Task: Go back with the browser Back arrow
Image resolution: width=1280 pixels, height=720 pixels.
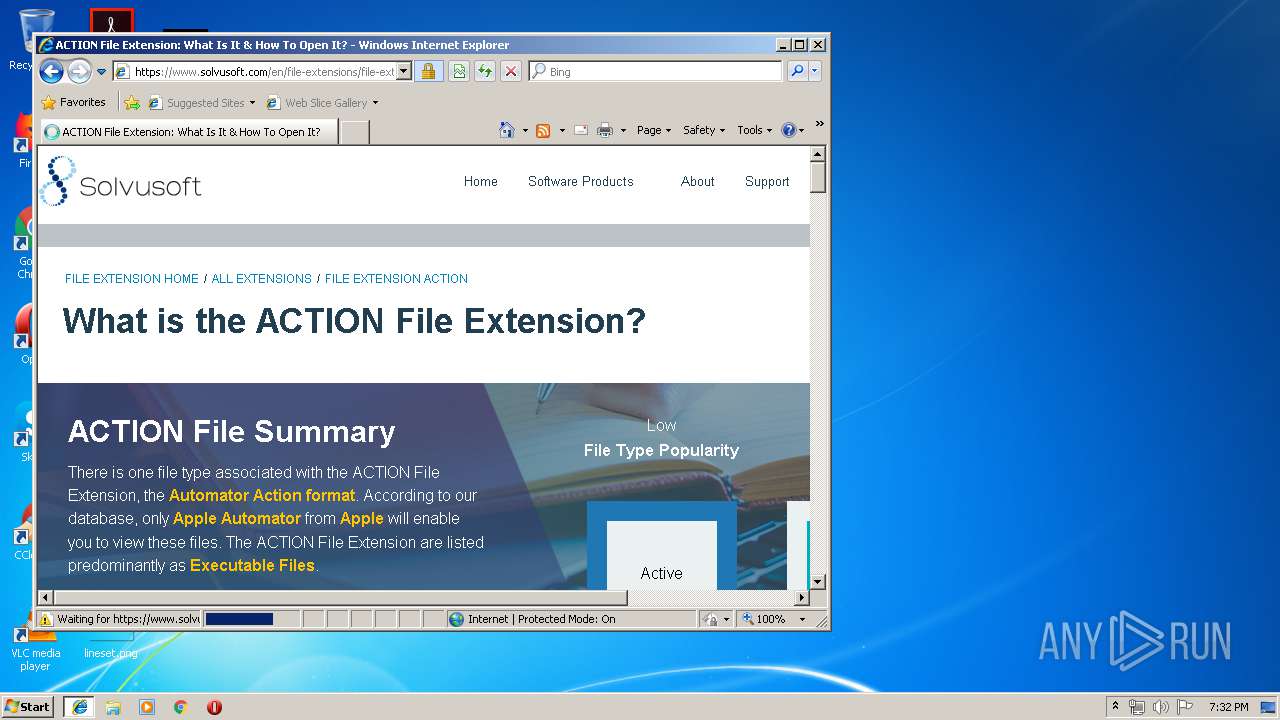Action: [x=52, y=71]
